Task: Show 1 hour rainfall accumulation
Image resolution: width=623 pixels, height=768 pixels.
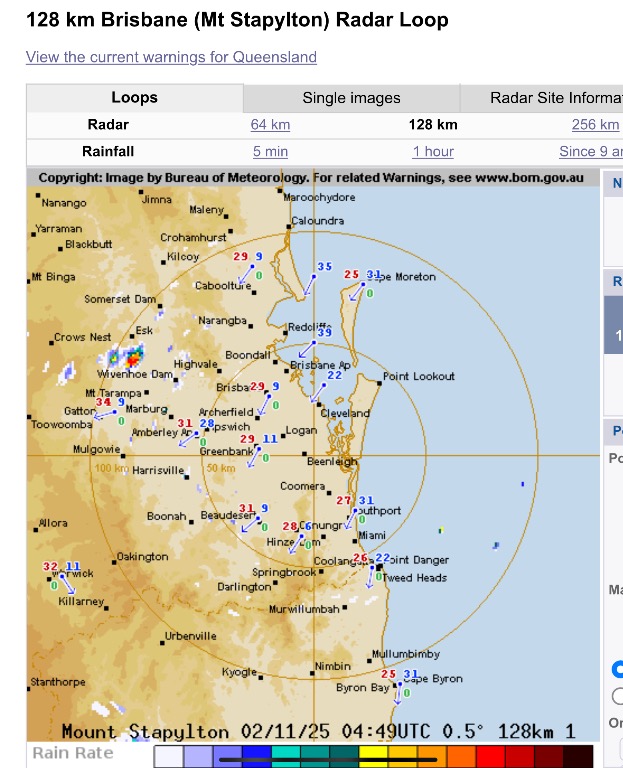Action: pos(432,152)
